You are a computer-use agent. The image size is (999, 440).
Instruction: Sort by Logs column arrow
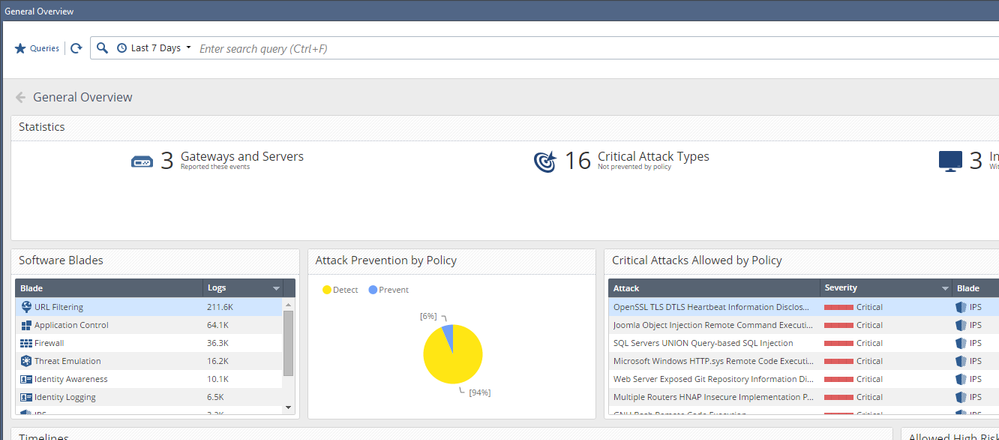pyautogui.click(x=276, y=288)
